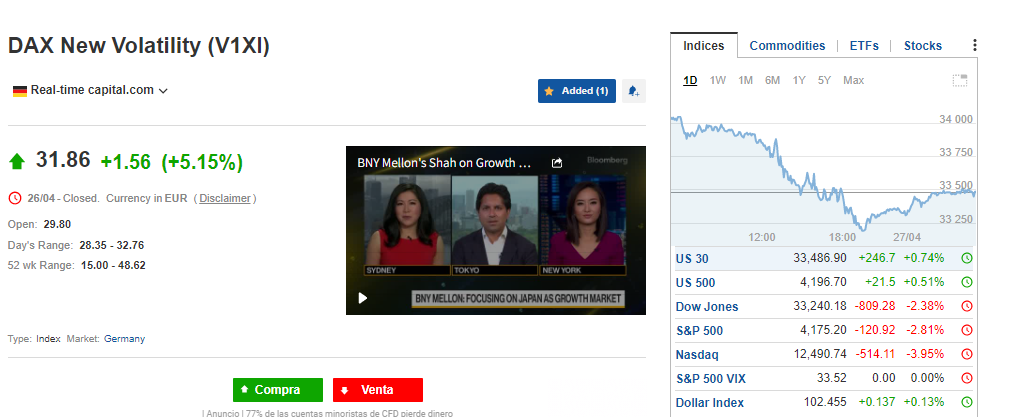Click the detach chart icon
The image size is (1035, 417).
(959, 80)
